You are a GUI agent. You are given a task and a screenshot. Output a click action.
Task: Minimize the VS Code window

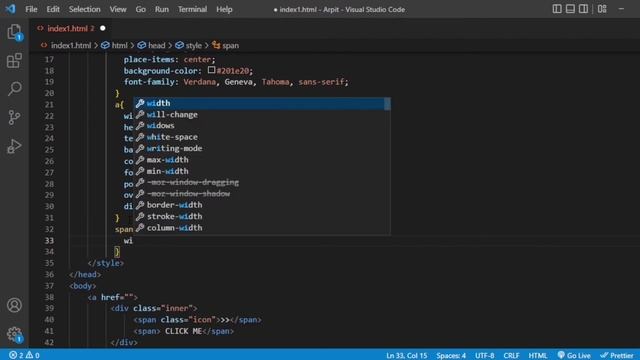tap(621, 9)
